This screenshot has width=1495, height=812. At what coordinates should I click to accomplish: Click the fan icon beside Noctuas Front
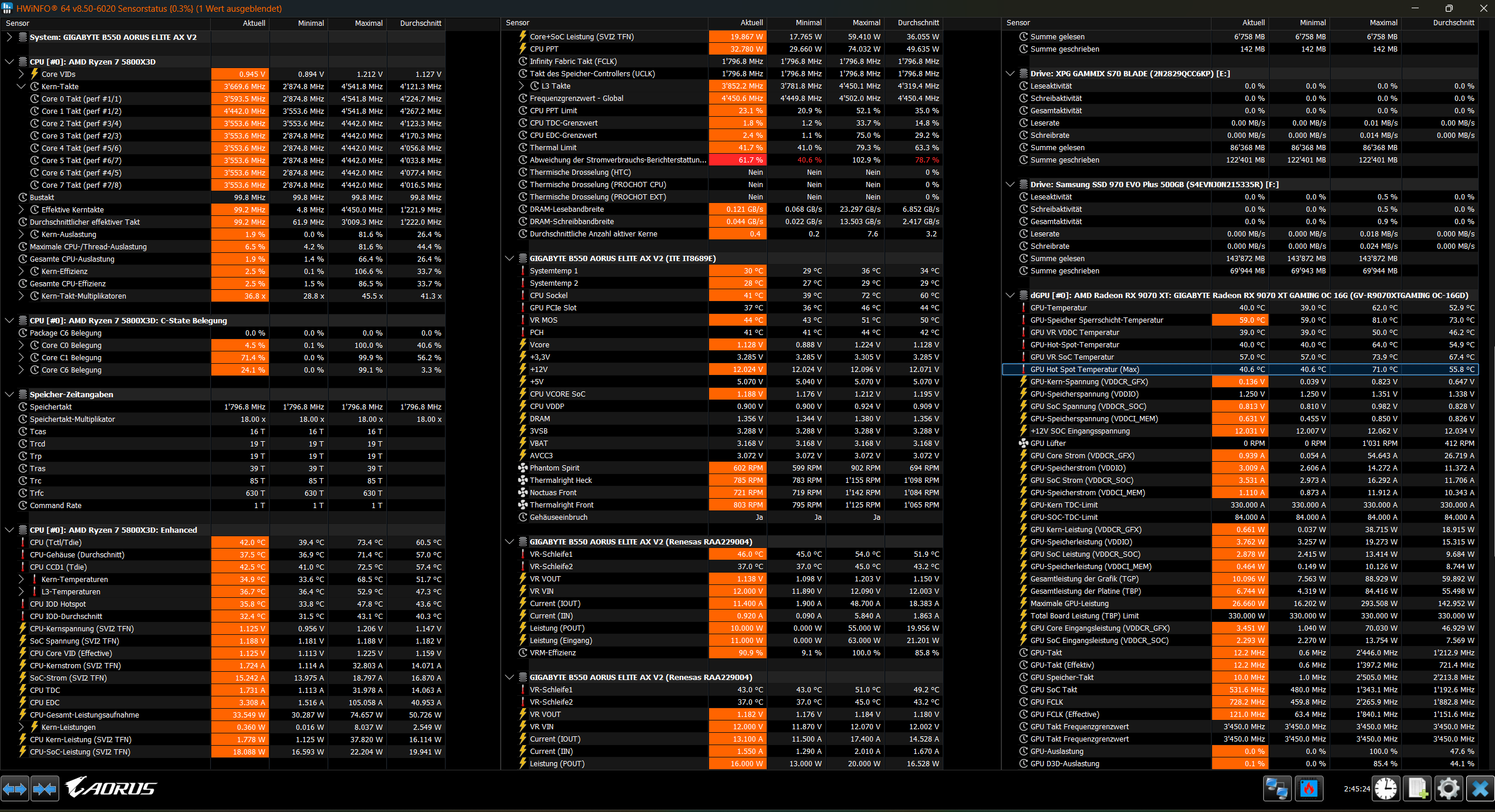click(x=522, y=492)
